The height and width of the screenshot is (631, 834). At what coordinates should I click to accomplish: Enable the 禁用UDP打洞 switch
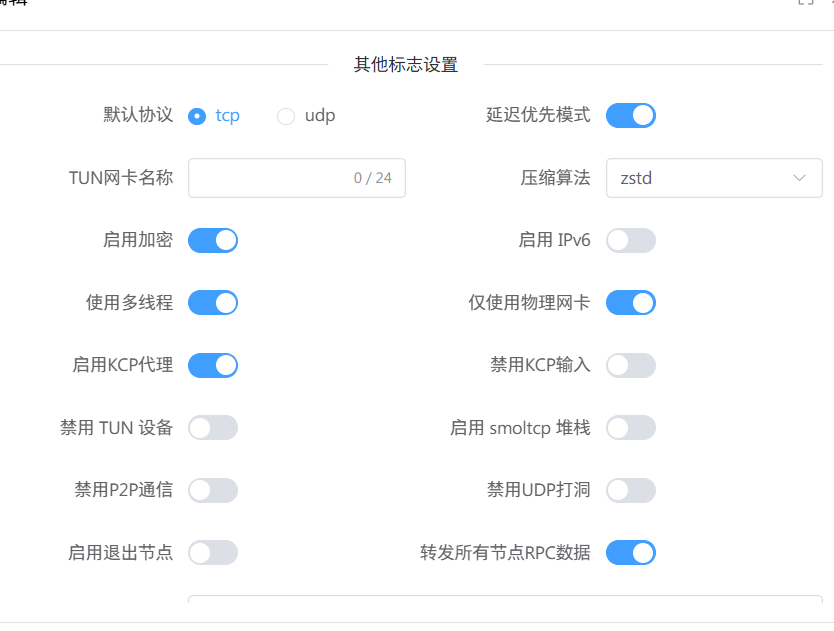tap(630, 490)
